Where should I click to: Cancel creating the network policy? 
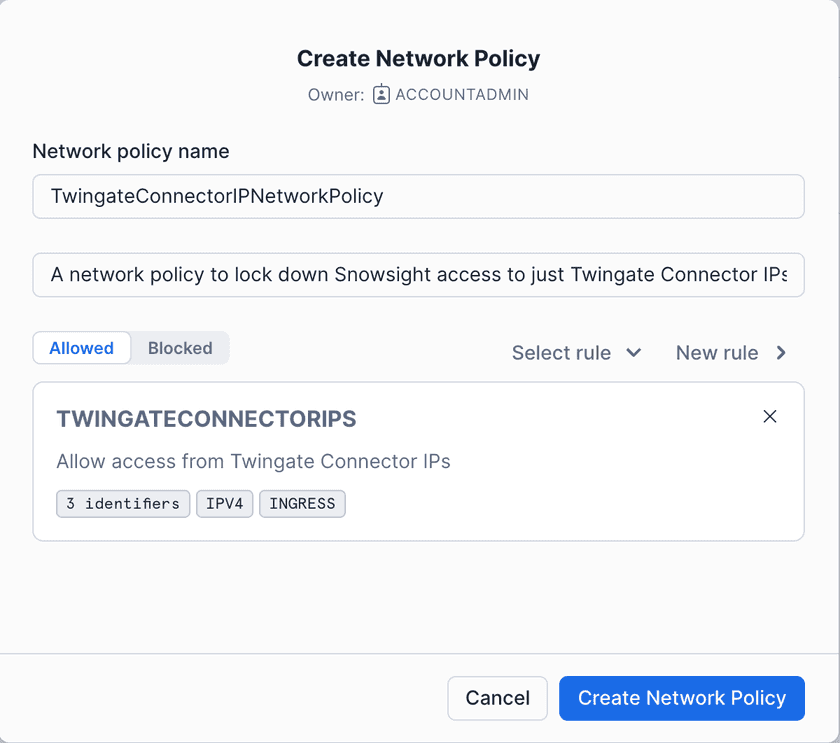[497, 698]
